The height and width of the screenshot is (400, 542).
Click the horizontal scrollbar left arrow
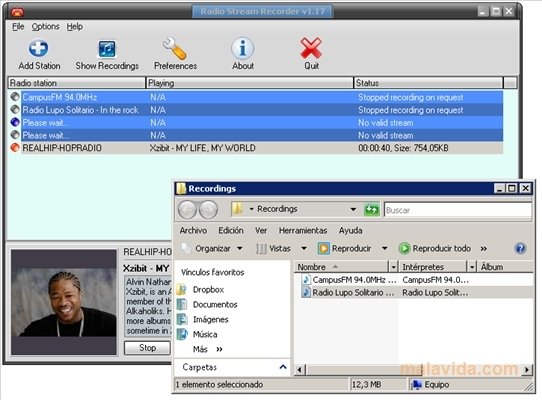(299, 370)
